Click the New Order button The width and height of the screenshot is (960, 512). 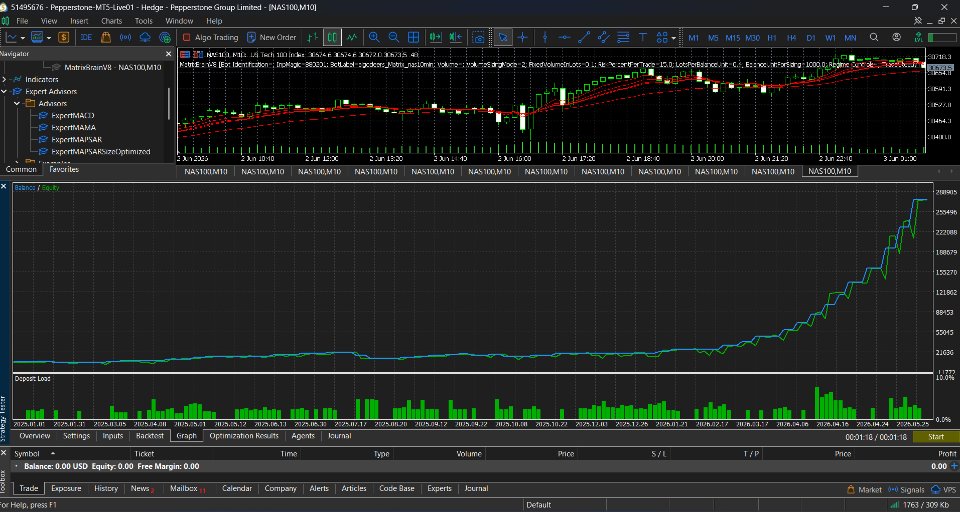coord(271,37)
